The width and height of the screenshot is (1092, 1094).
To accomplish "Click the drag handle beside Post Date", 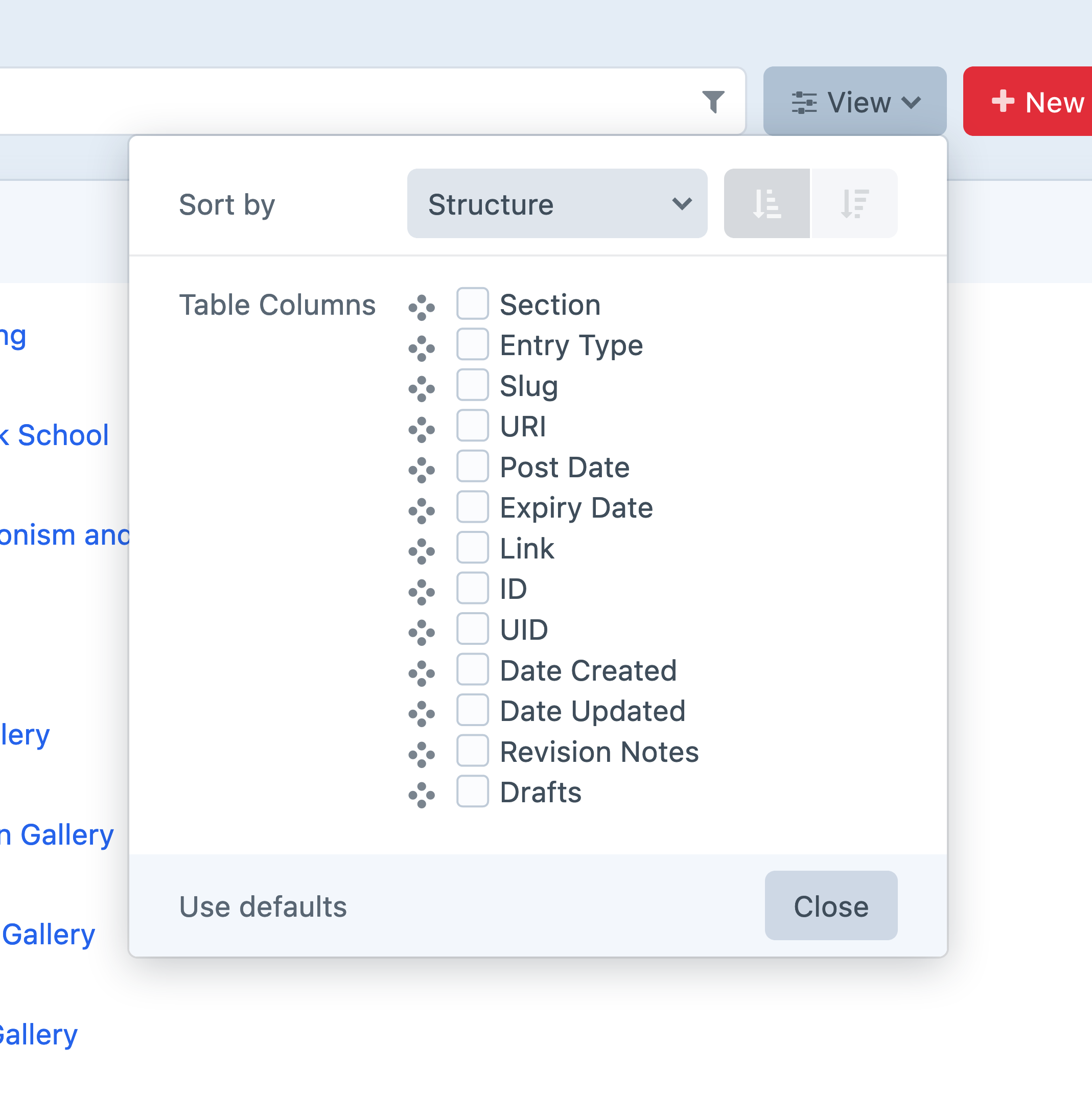I will (422, 468).
